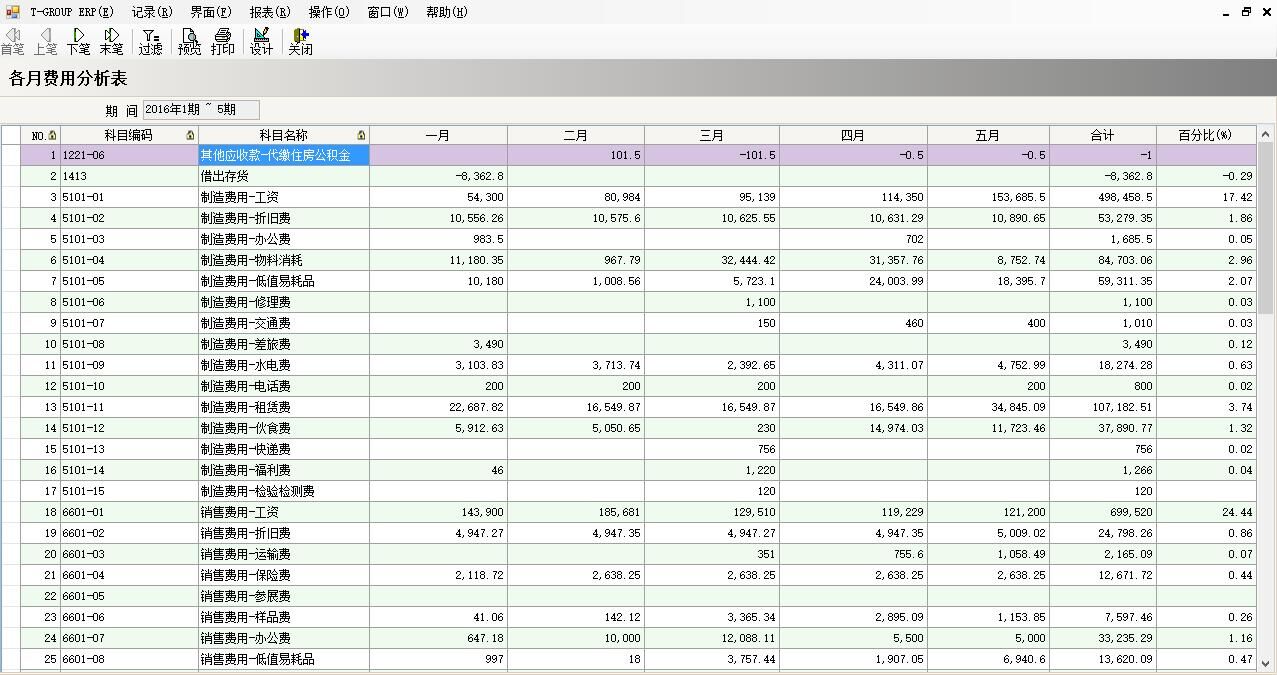Screen dimensions: 1277x675
Task: Sort by the 合计 column header
Action: [x=1100, y=133]
